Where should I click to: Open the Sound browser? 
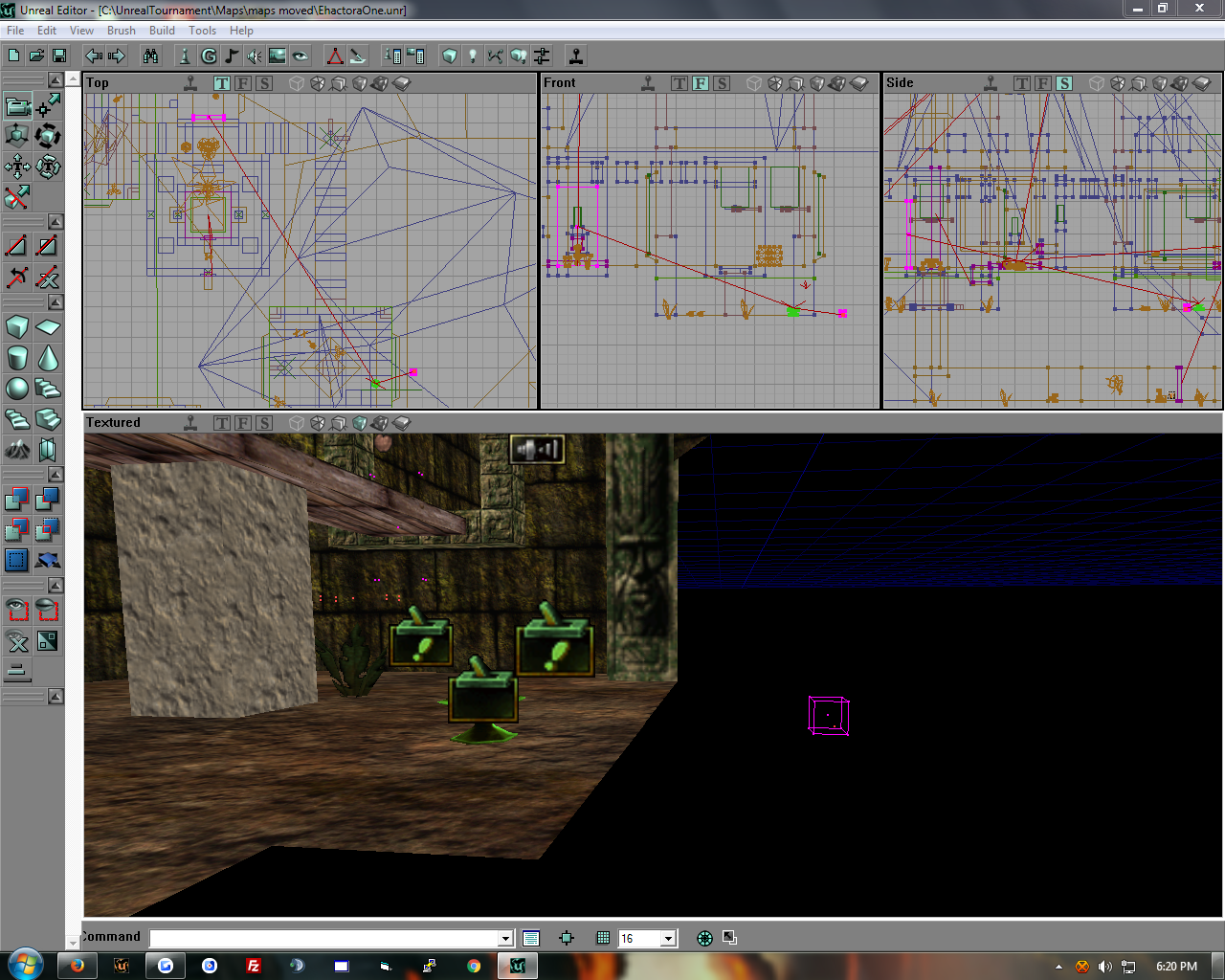(255, 56)
